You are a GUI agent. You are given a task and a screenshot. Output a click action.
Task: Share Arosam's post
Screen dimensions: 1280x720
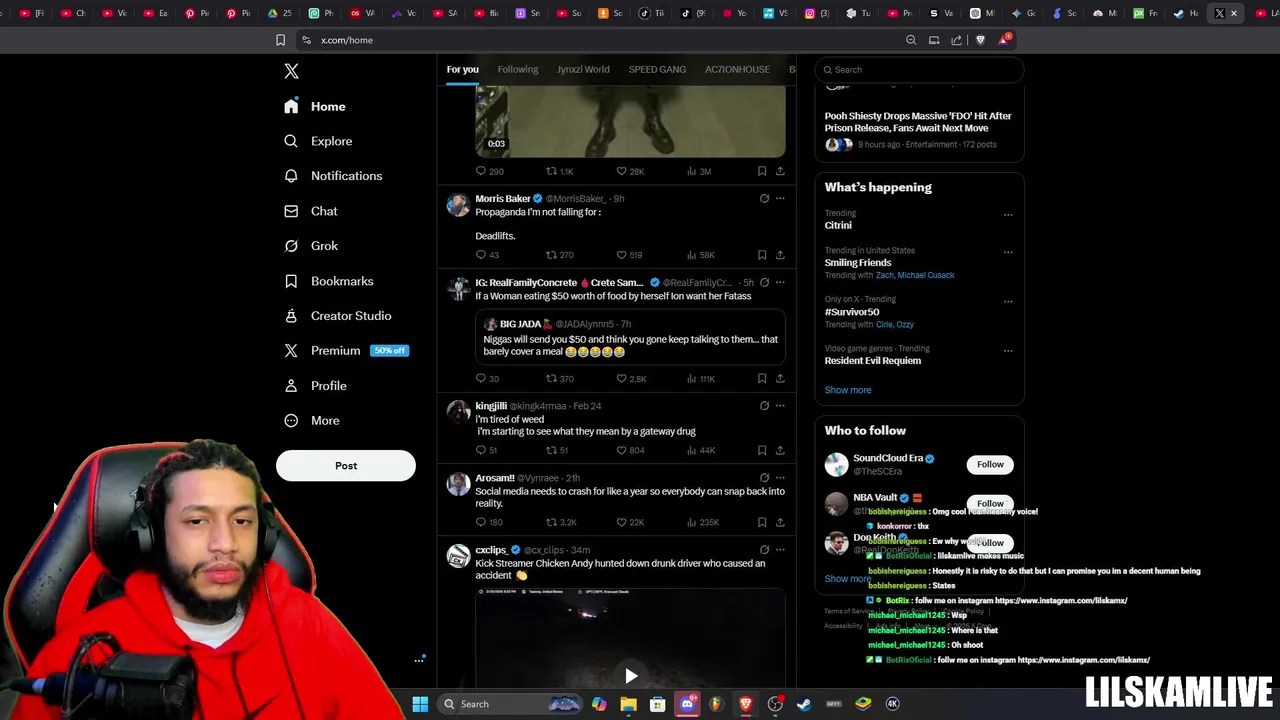[780, 522]
